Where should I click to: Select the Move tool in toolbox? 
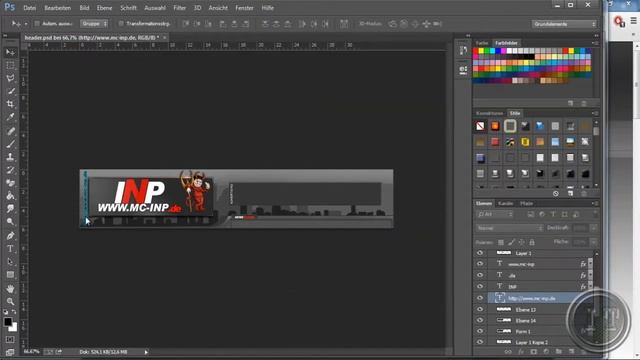click(x=11, y=53)
